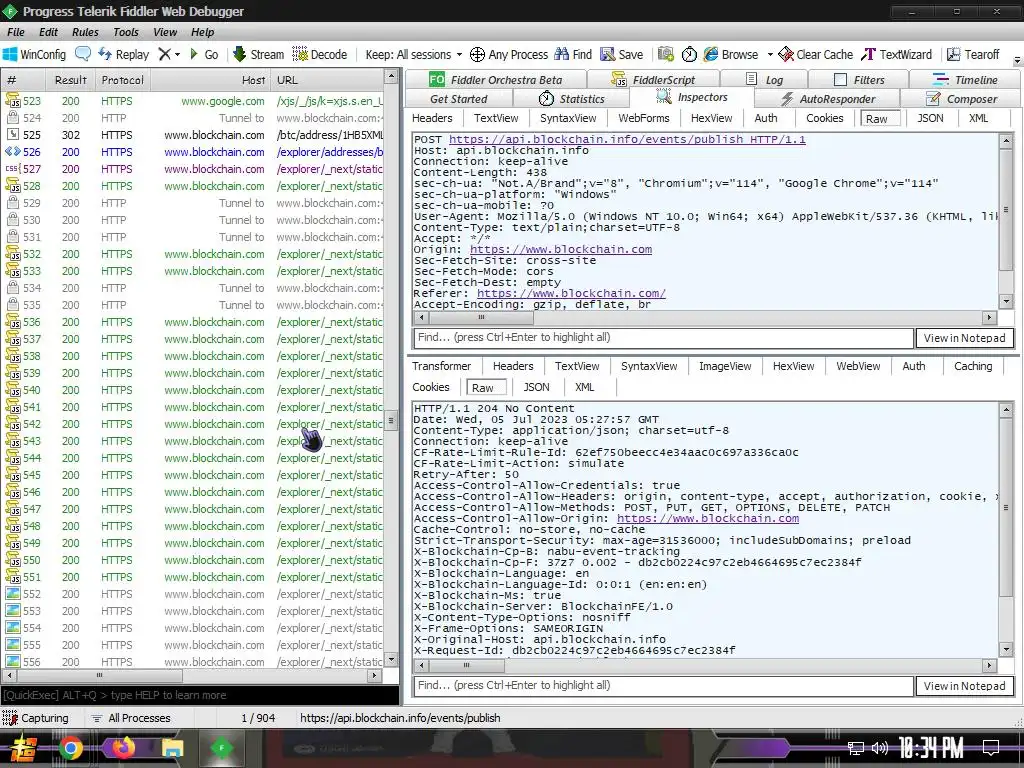Switch to the Composer tab

point(961,99)
